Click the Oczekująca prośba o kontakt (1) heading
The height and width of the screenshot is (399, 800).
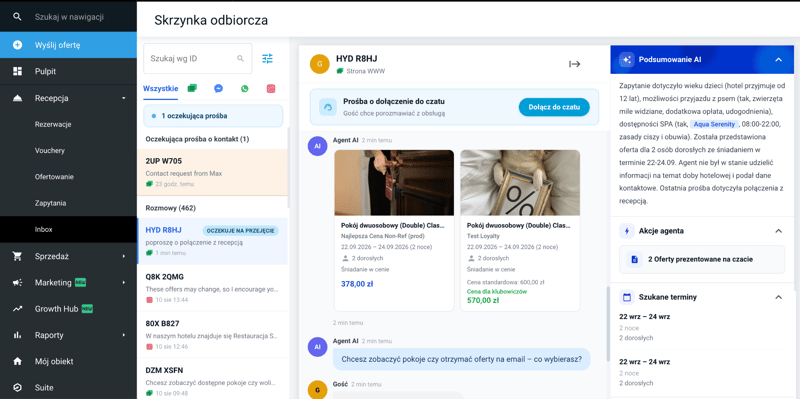(197, 139)
